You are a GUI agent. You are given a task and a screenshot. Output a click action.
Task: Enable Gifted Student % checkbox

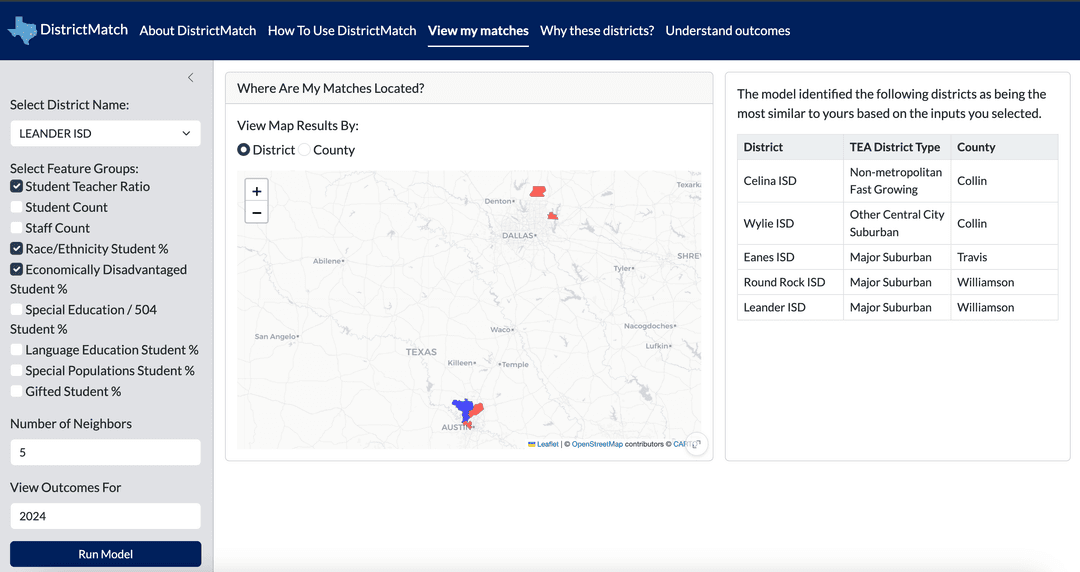tap(17, 391)
